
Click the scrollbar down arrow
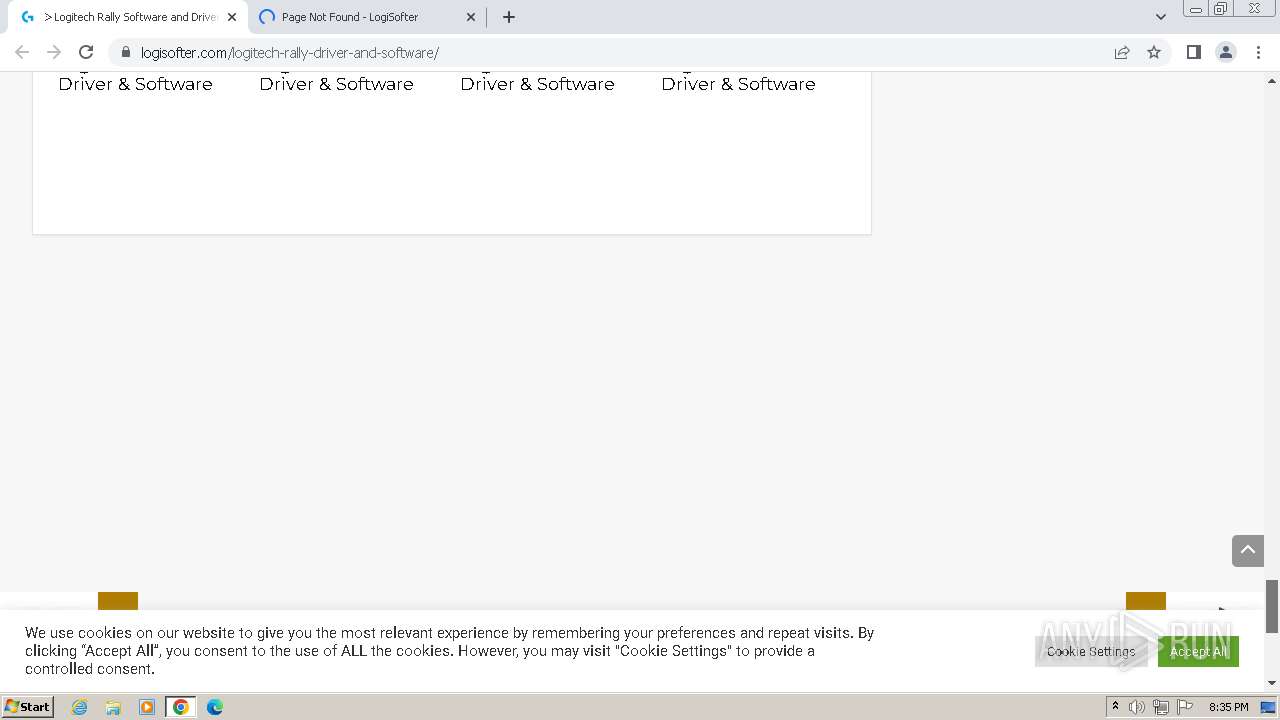pos(1272,683)
